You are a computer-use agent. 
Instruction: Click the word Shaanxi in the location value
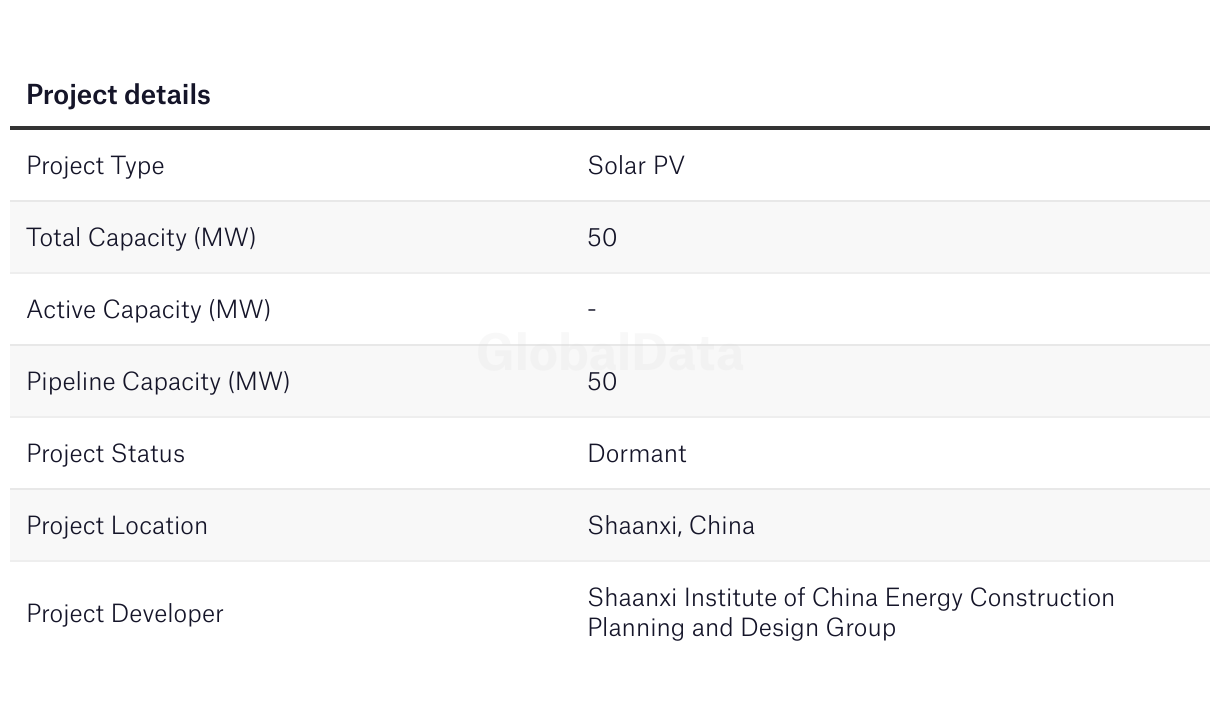click(634, 526)
